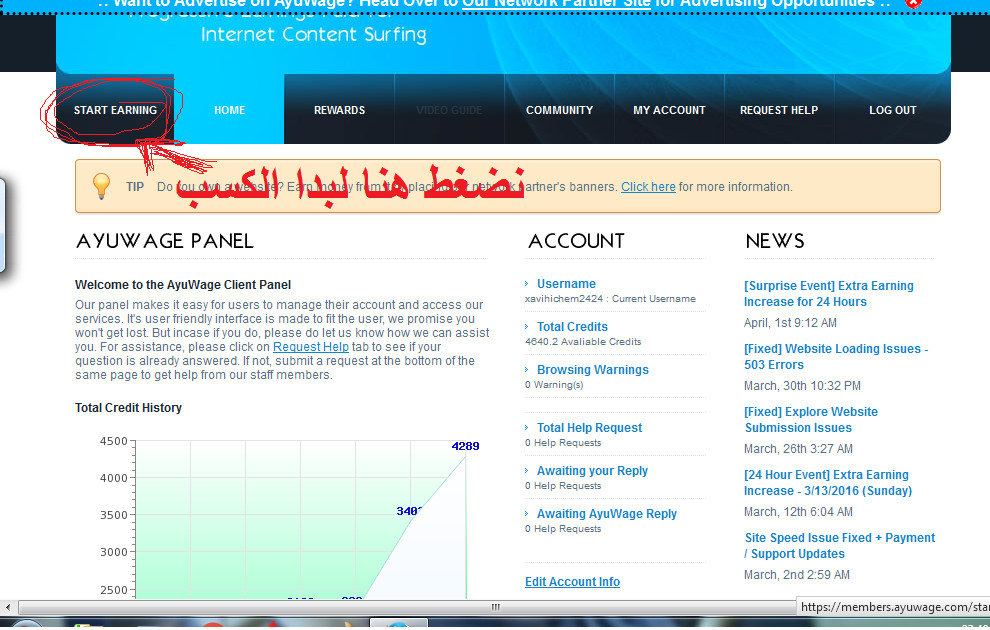Open the REQUEST HELP tab

[x=779, y=110]
